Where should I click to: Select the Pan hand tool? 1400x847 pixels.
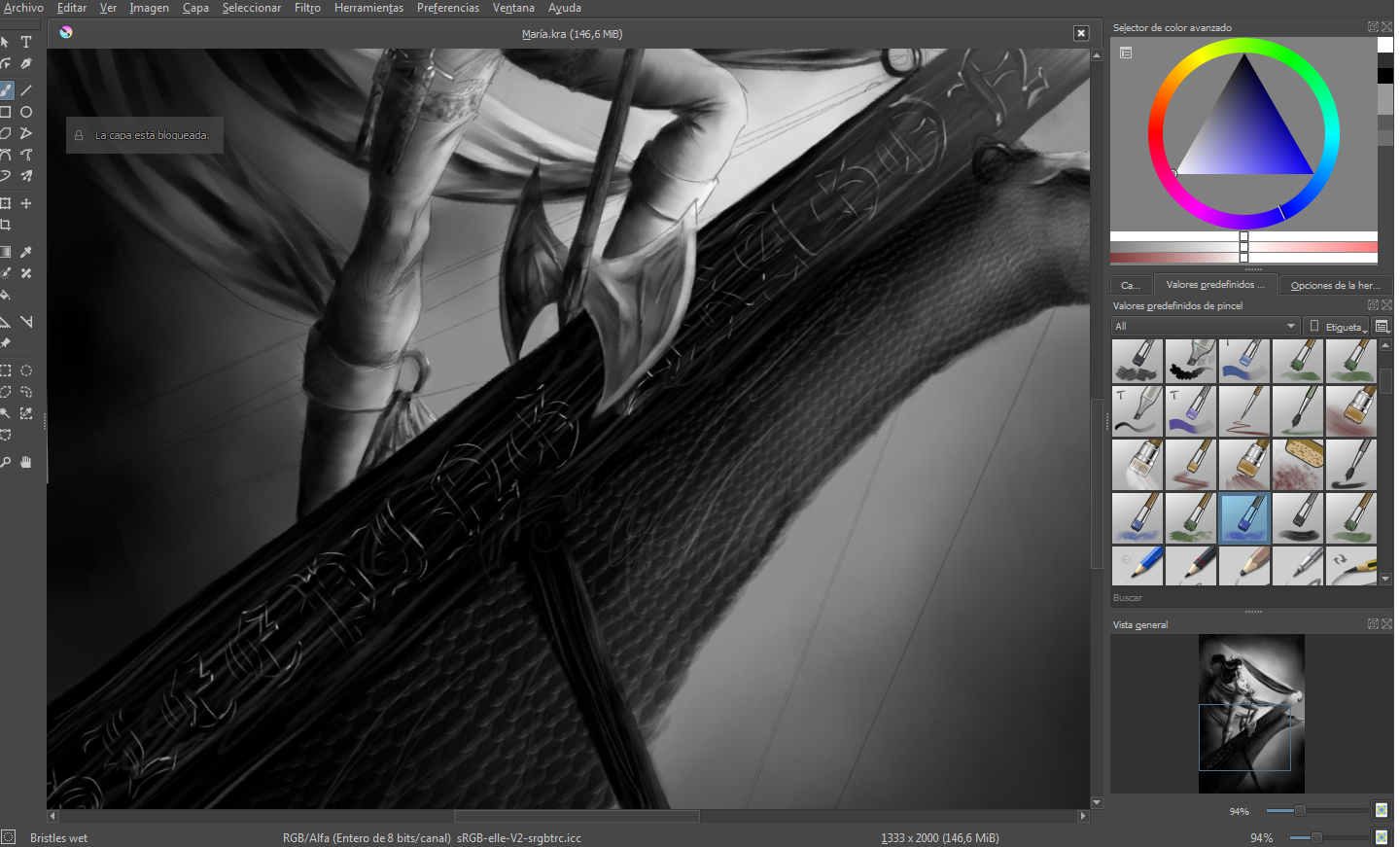[26, 462]
